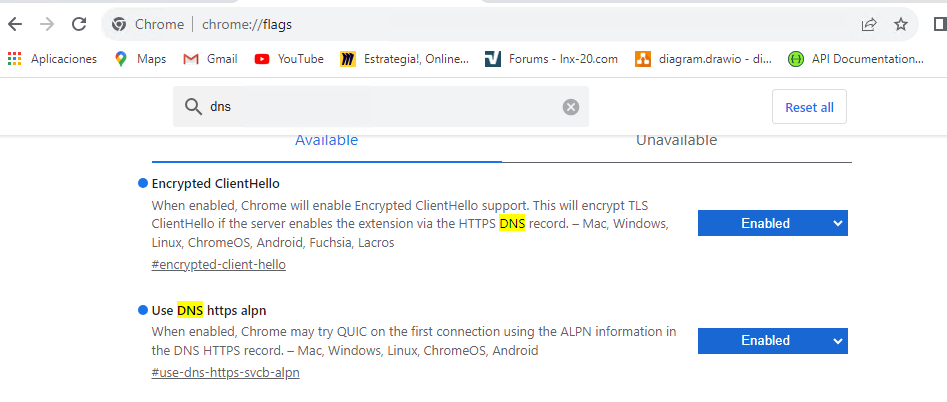This screenshot has width=947, height=402.
Task: Click the share page icon in address bar
Action: 869,24
